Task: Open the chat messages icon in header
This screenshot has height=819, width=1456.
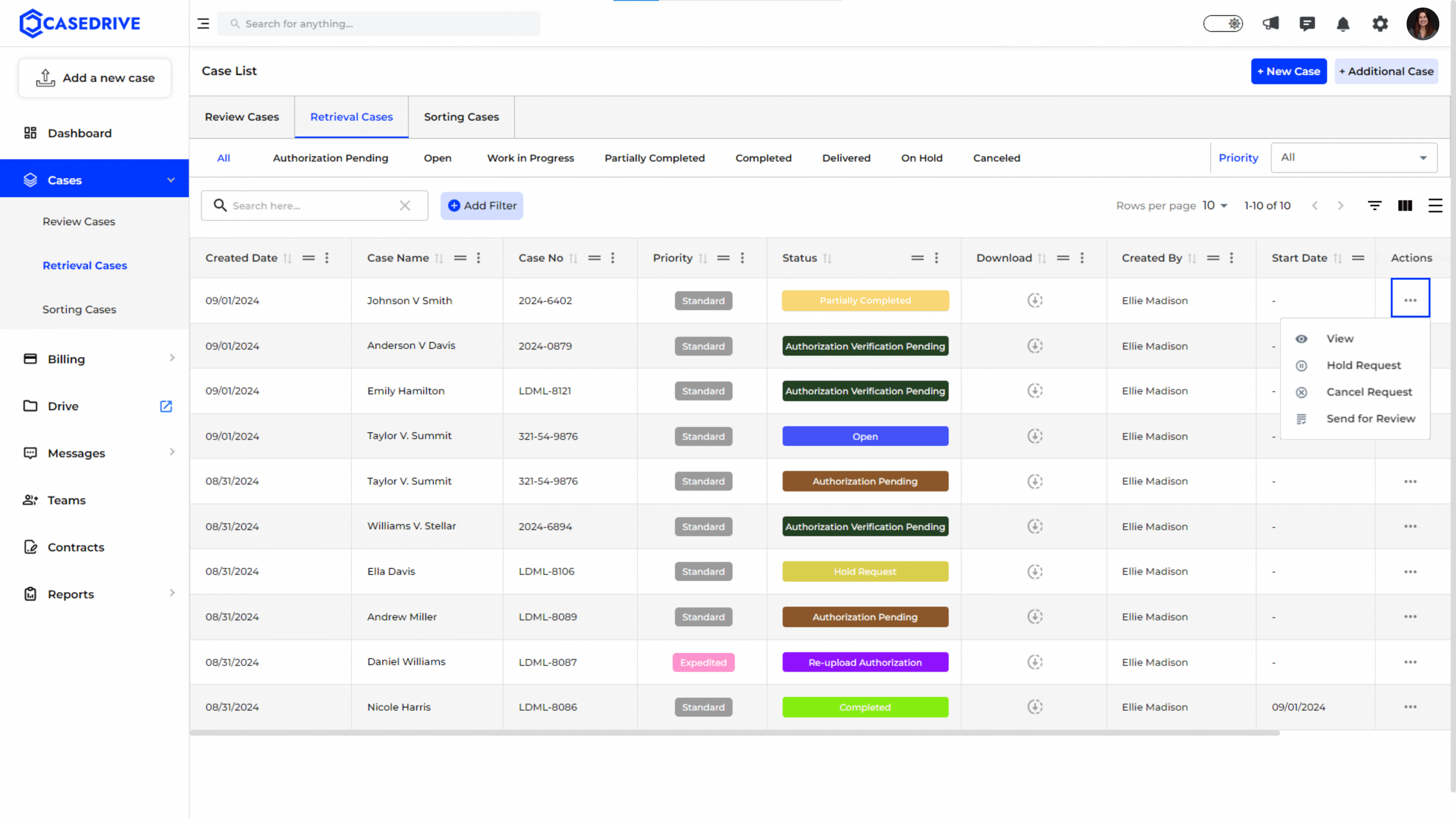Action: 1307,24
